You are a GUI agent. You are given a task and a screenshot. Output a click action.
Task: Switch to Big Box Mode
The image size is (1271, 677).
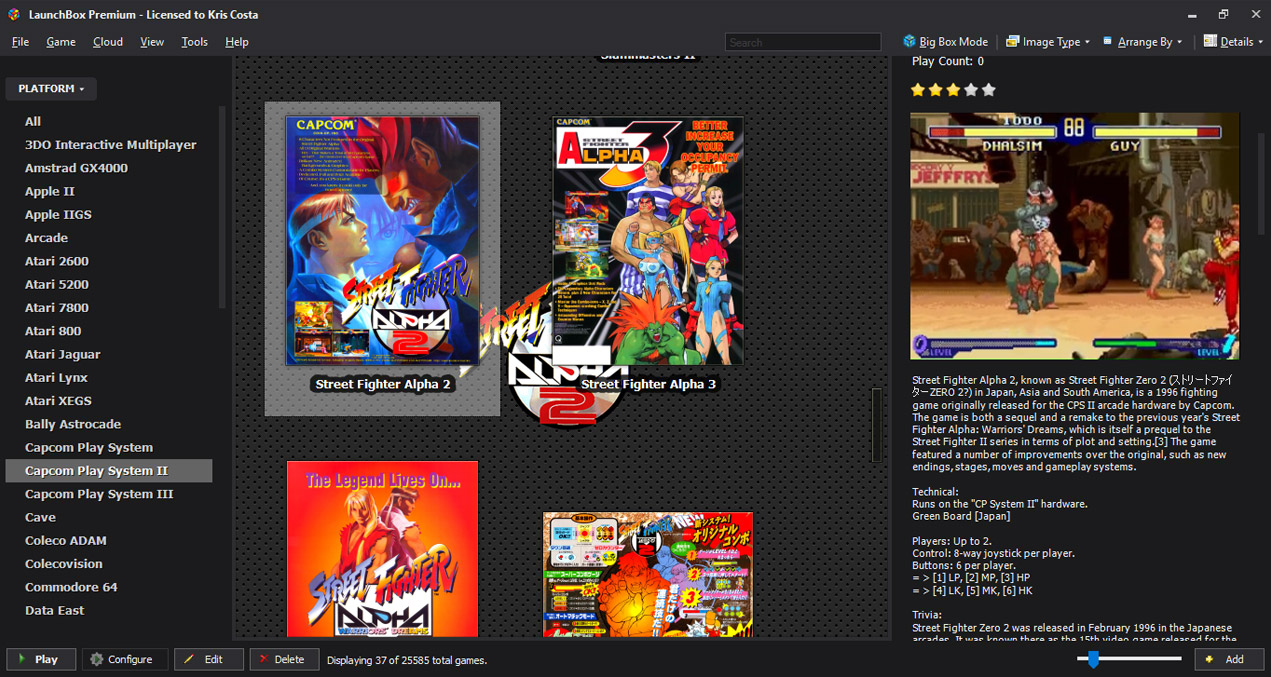pyautogui.click(x=945, y=42)
